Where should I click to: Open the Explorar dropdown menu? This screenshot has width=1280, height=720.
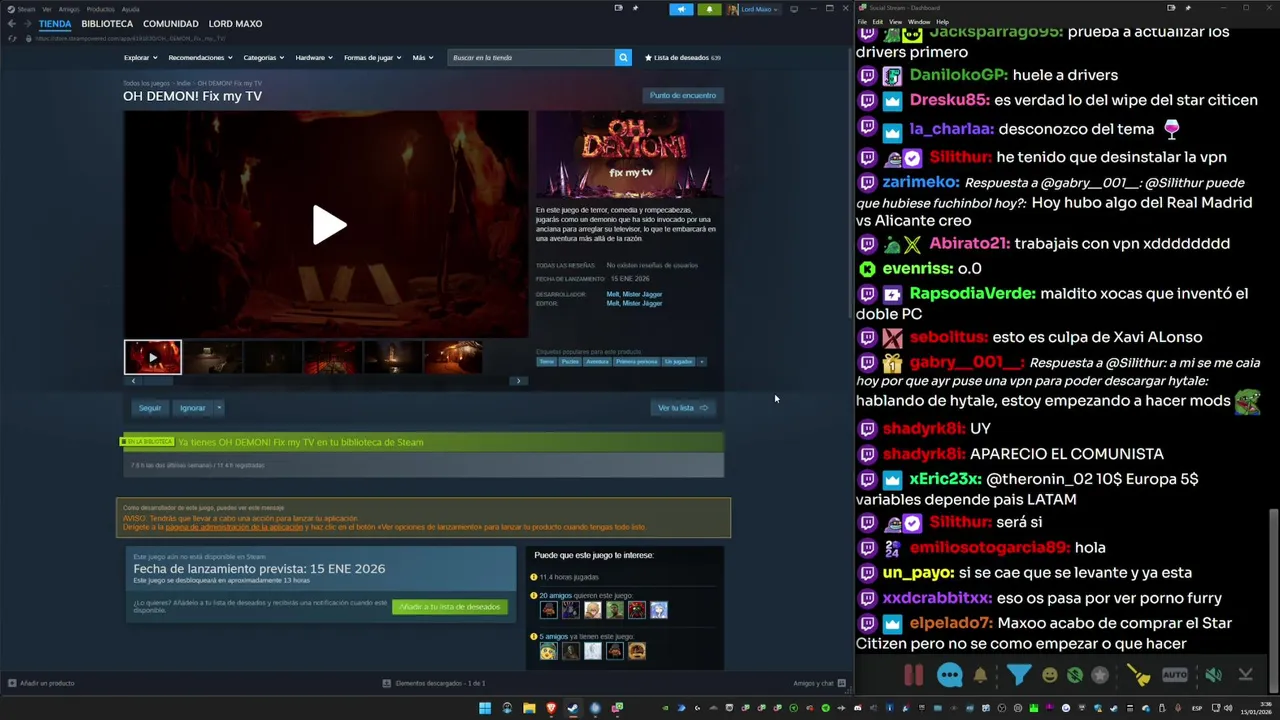pos(140,58)
